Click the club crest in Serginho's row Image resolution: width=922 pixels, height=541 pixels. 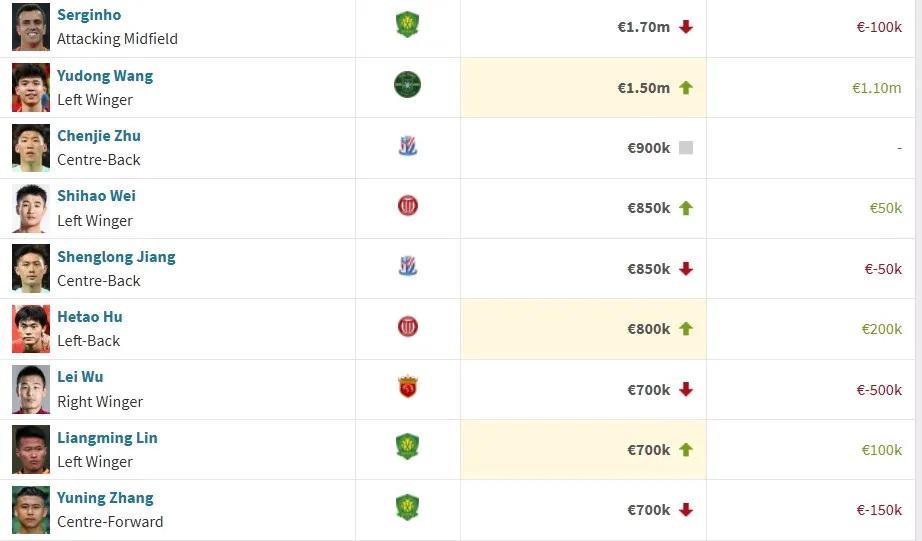(407, 25)
